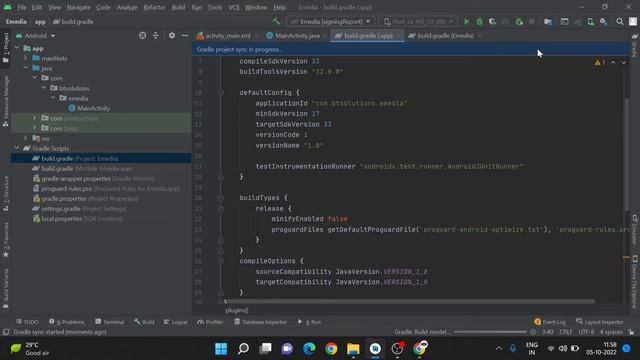This screenshot has width=640, height=360.
Task: Go to previous highlighted warning arrow
Action: [x=613, y=62]
